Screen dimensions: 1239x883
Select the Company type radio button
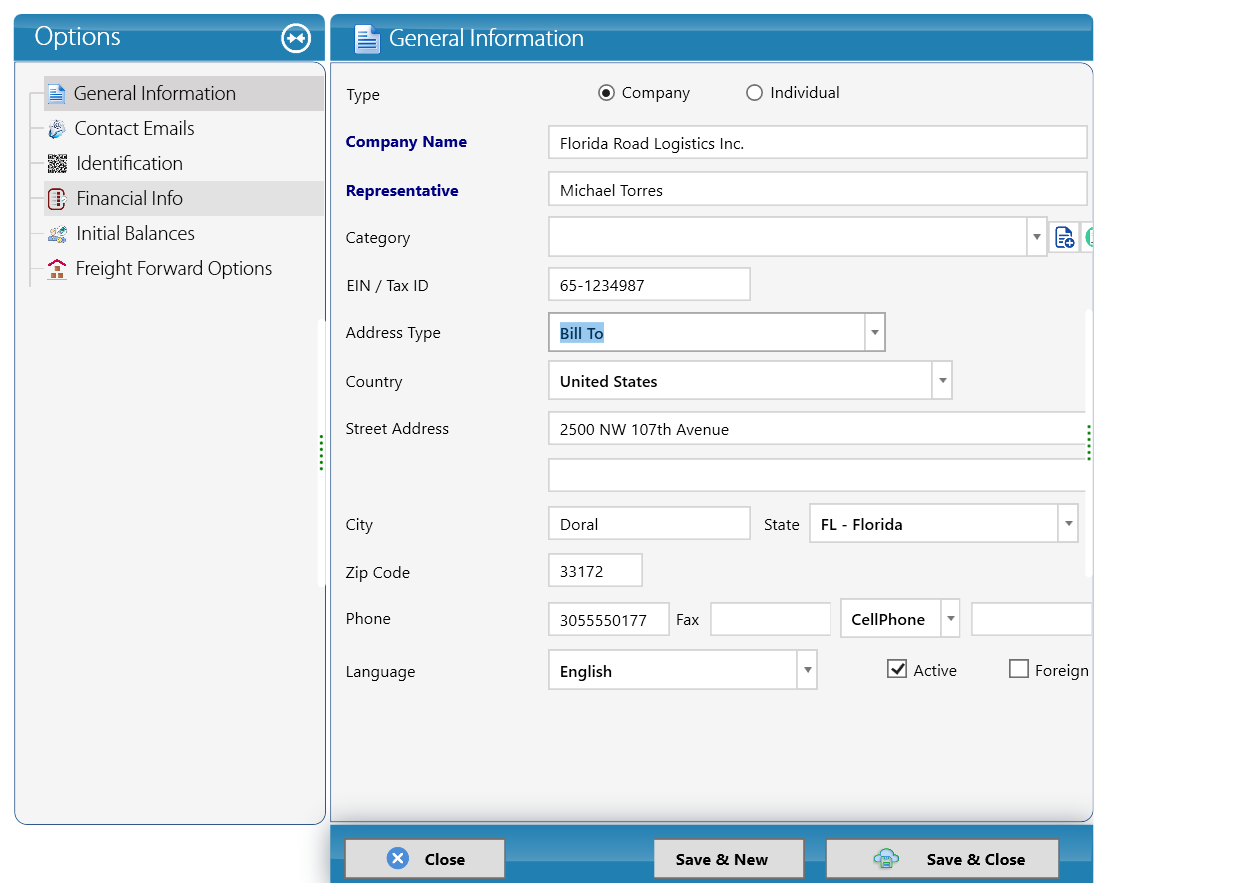click(606, 93)
